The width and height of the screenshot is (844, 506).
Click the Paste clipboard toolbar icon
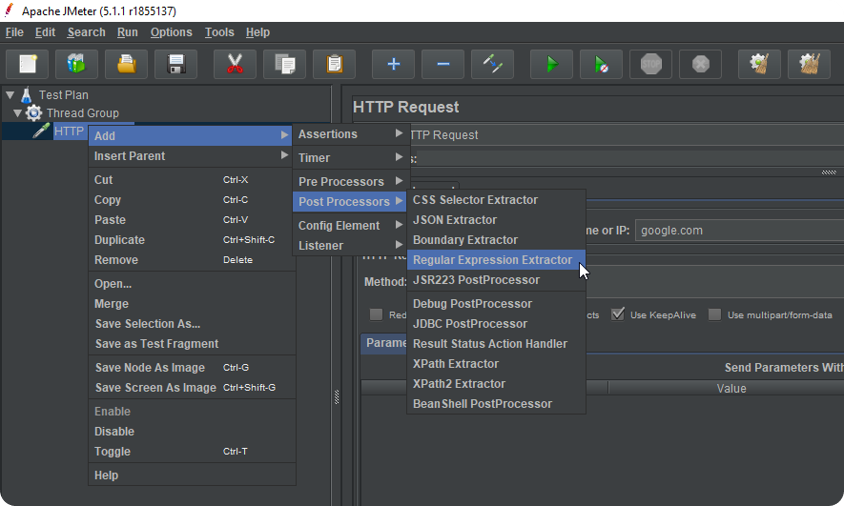pyautogui.click(x=334, y=64)
